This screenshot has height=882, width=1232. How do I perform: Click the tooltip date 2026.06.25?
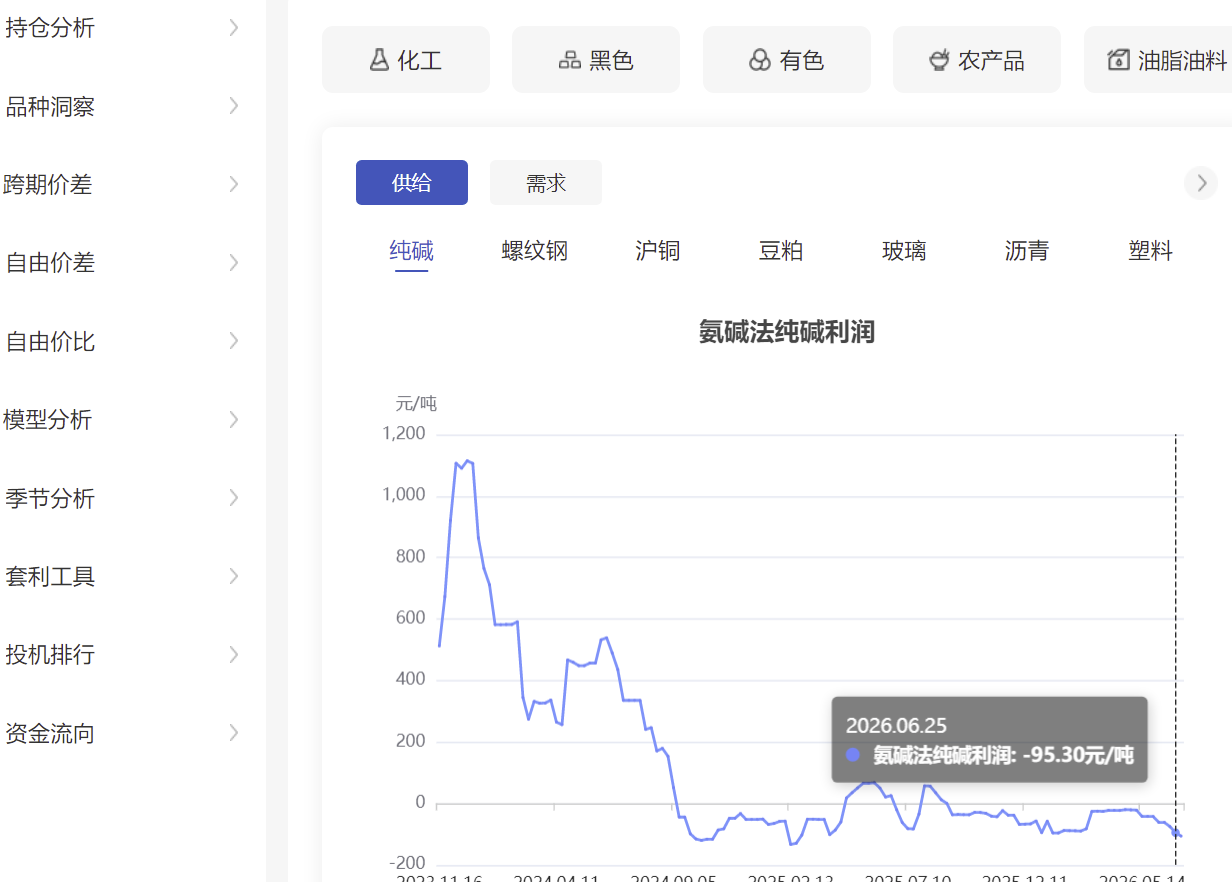[x=896, y=726]
